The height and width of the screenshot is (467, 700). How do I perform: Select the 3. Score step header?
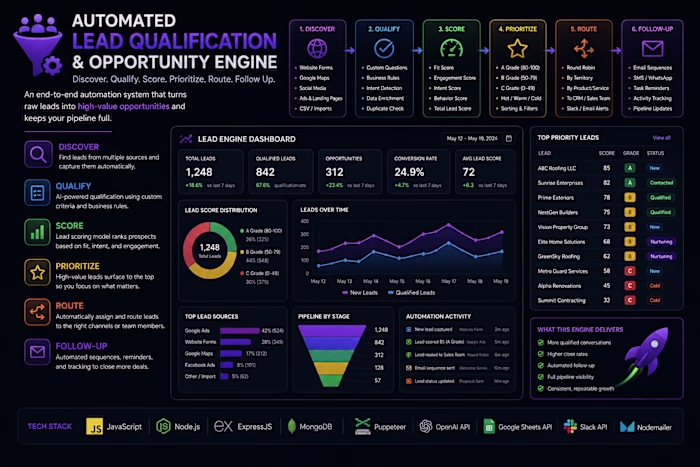(451, 29)
